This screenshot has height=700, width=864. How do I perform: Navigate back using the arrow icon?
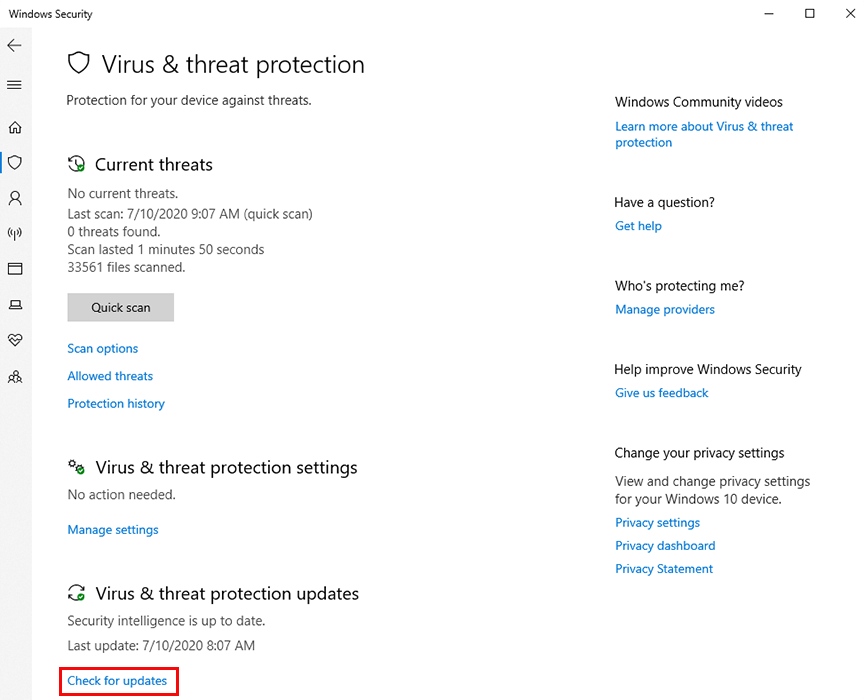click(x=14, y=45)
